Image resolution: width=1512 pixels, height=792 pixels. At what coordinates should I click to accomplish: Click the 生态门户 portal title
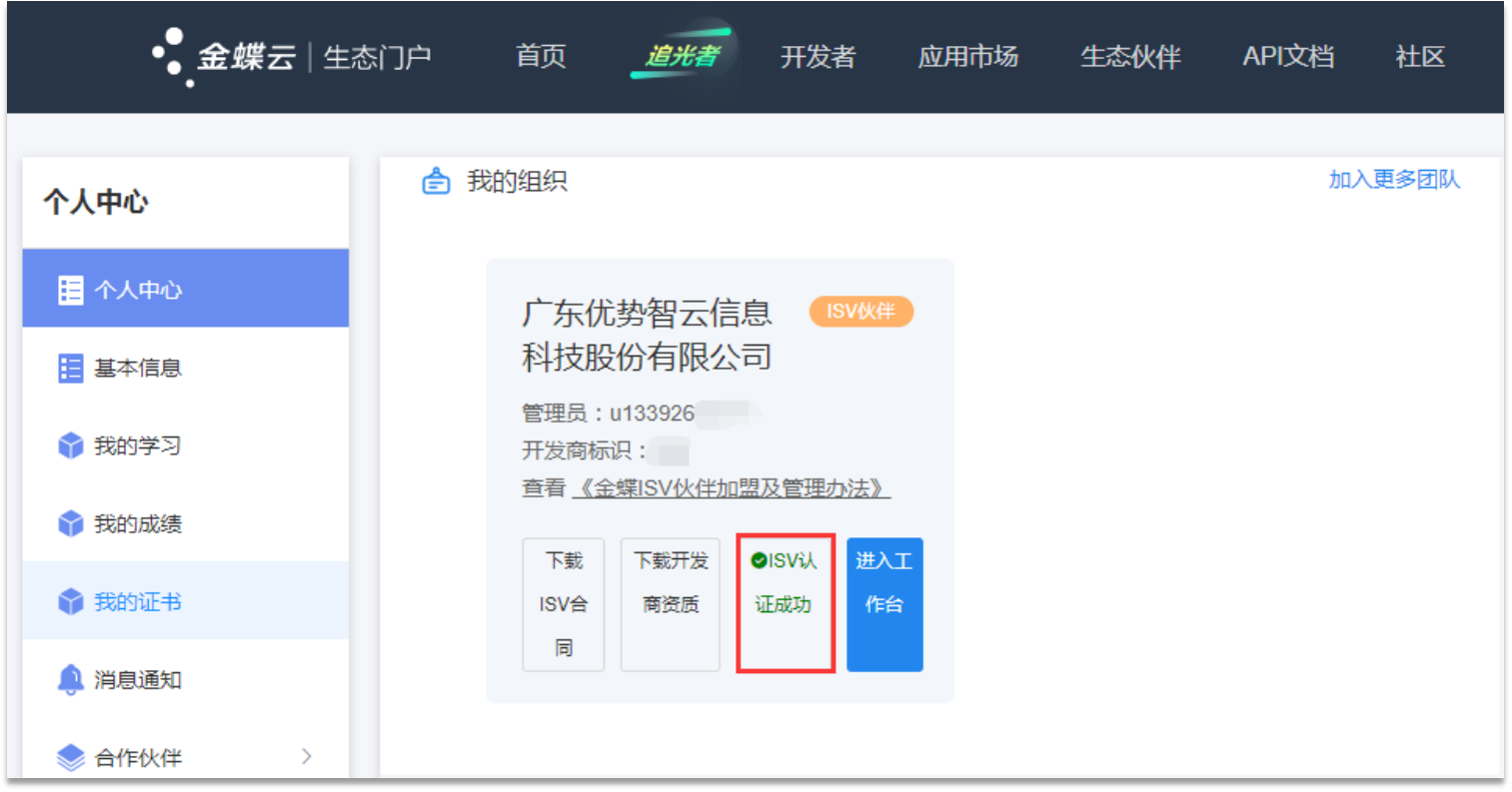(378, 57)
